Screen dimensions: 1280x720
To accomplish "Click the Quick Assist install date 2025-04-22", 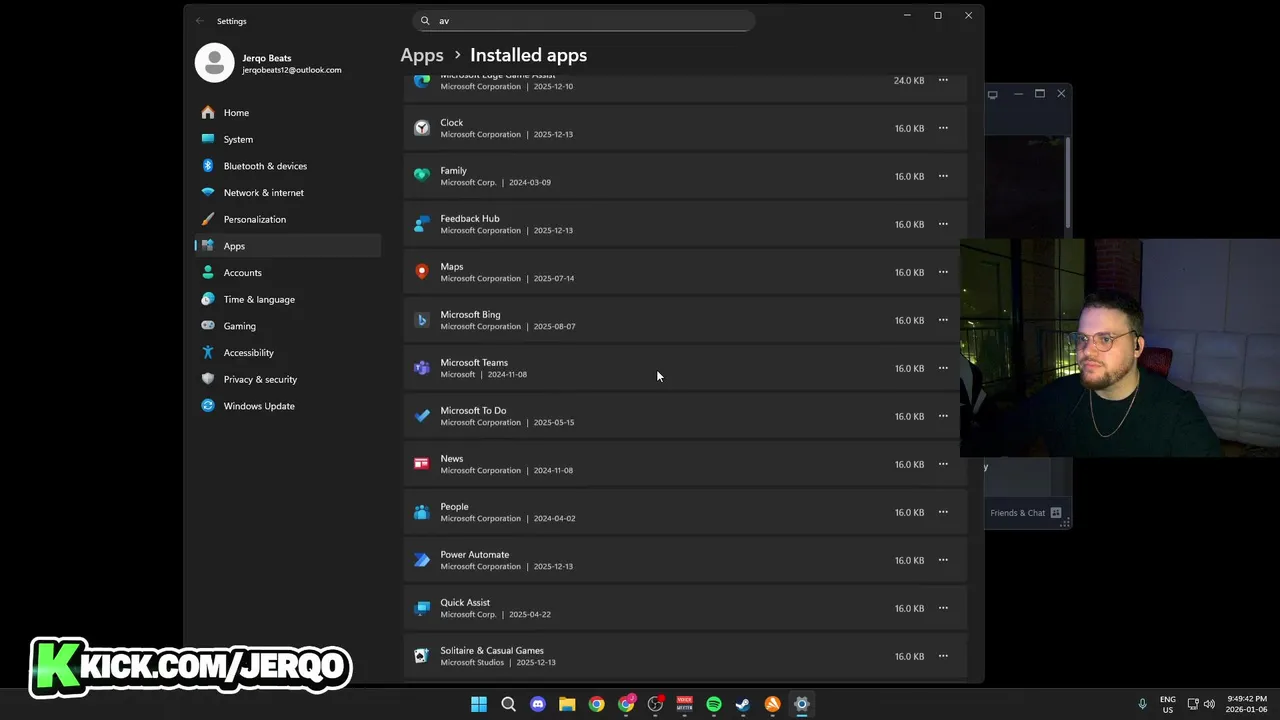I will coord(530,615).
